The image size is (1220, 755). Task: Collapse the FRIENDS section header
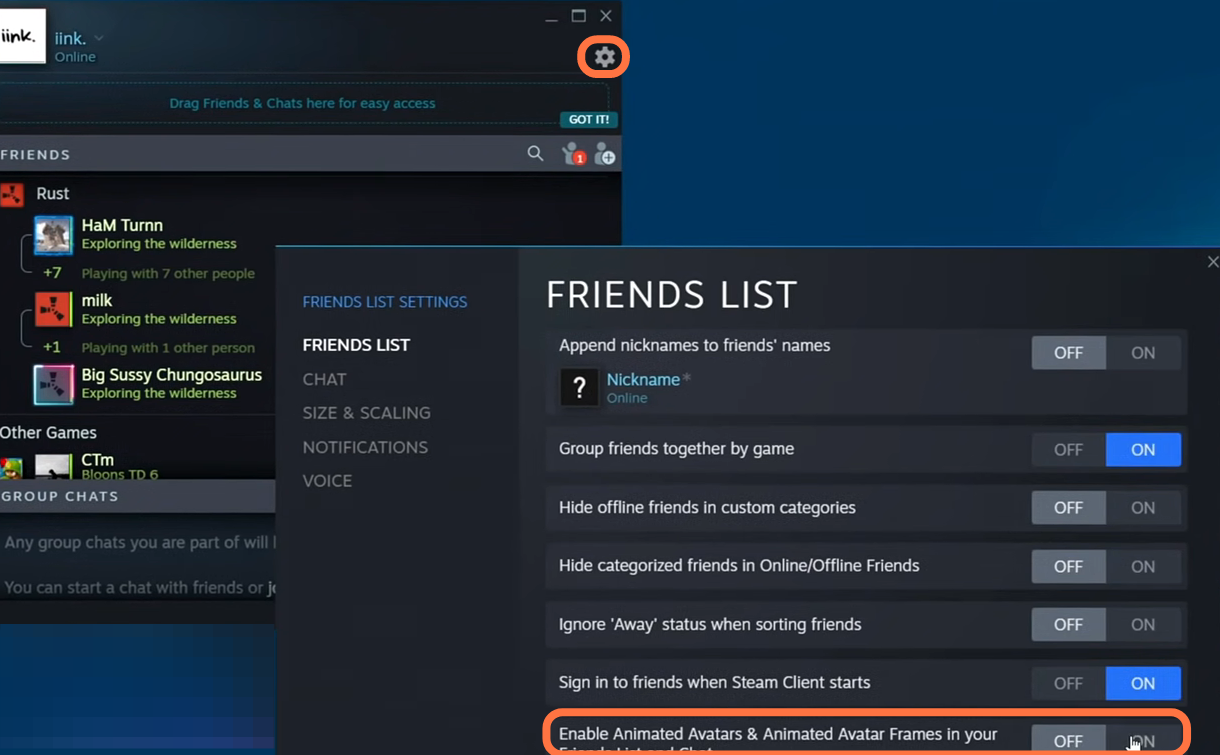(36, 155)
